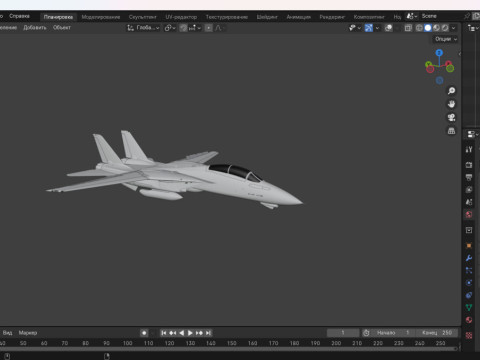Toggle viewport overlays
Viewport: 480px width, 360px height.
pyautogui.click(x=388, y=28)
